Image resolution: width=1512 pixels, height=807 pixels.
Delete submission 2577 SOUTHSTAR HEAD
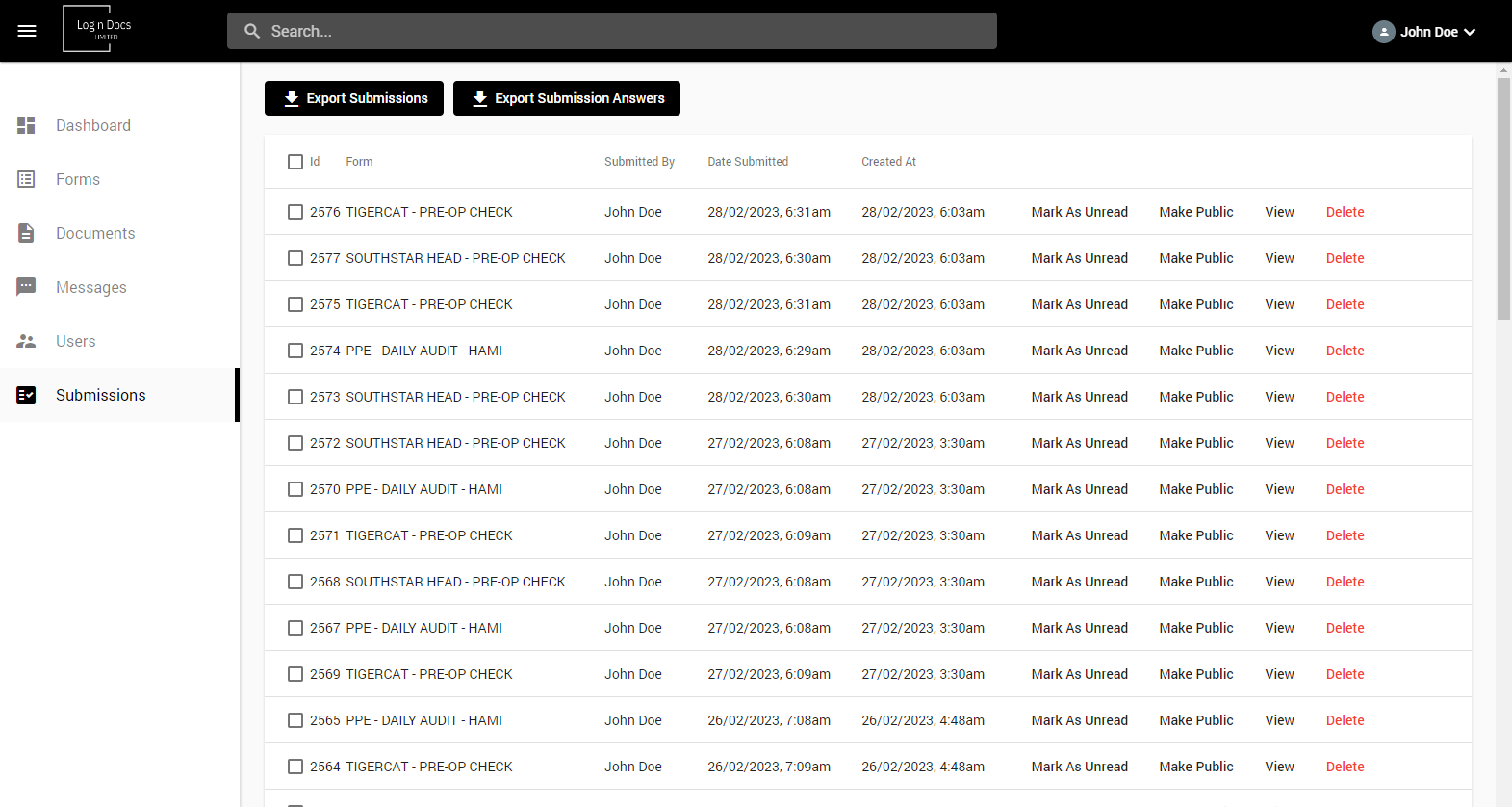click(x=1345, y=258)
